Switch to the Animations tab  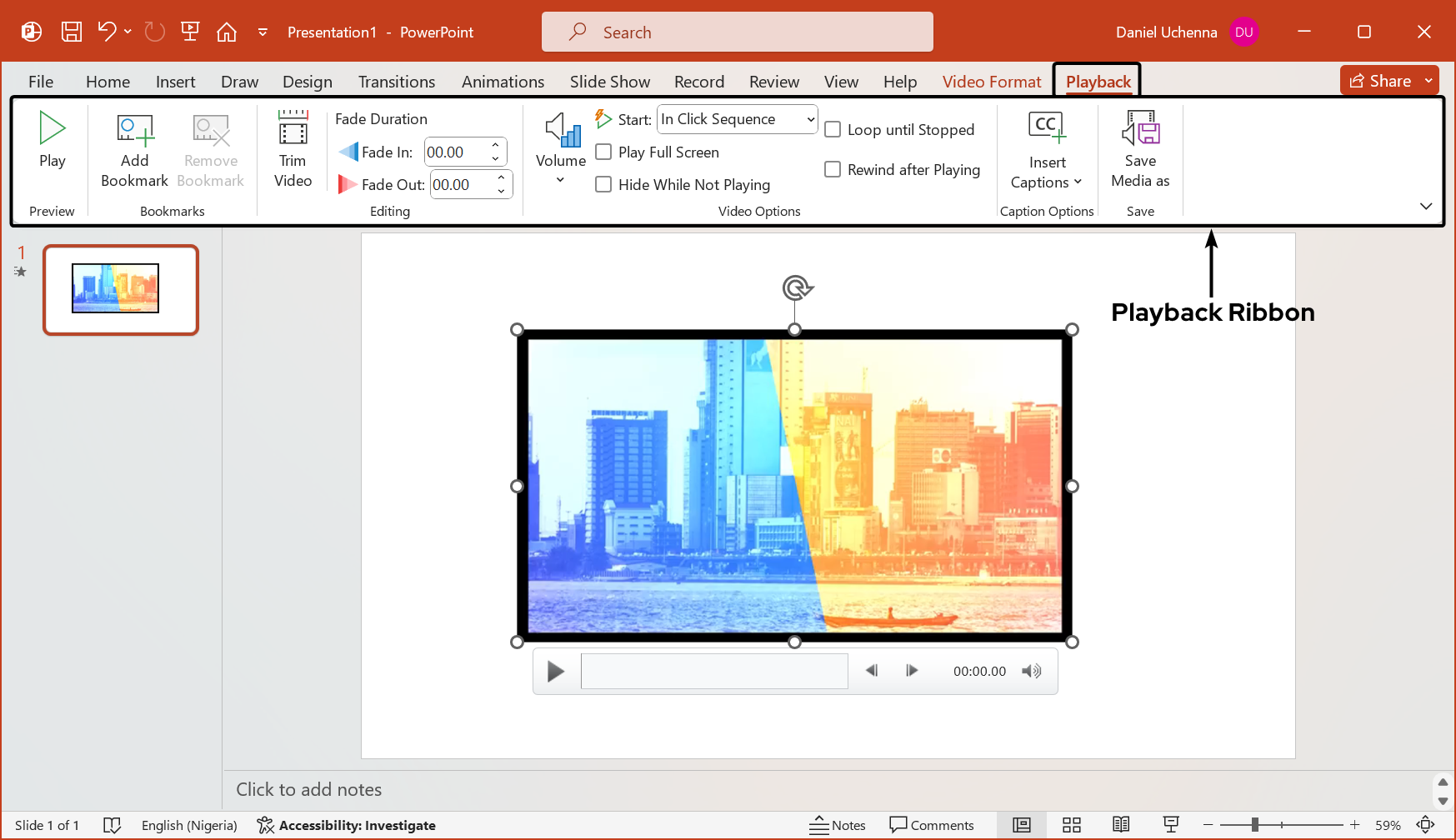(x=503, y=82)
